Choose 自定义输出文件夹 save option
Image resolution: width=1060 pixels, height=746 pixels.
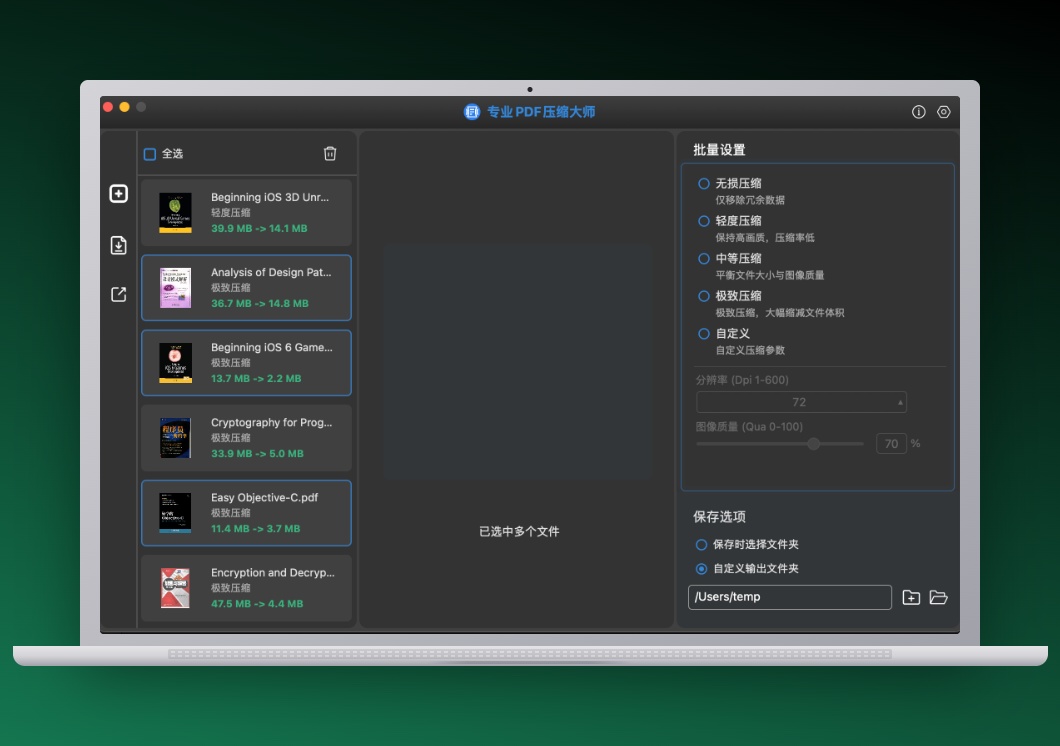[x=702, y=569]
